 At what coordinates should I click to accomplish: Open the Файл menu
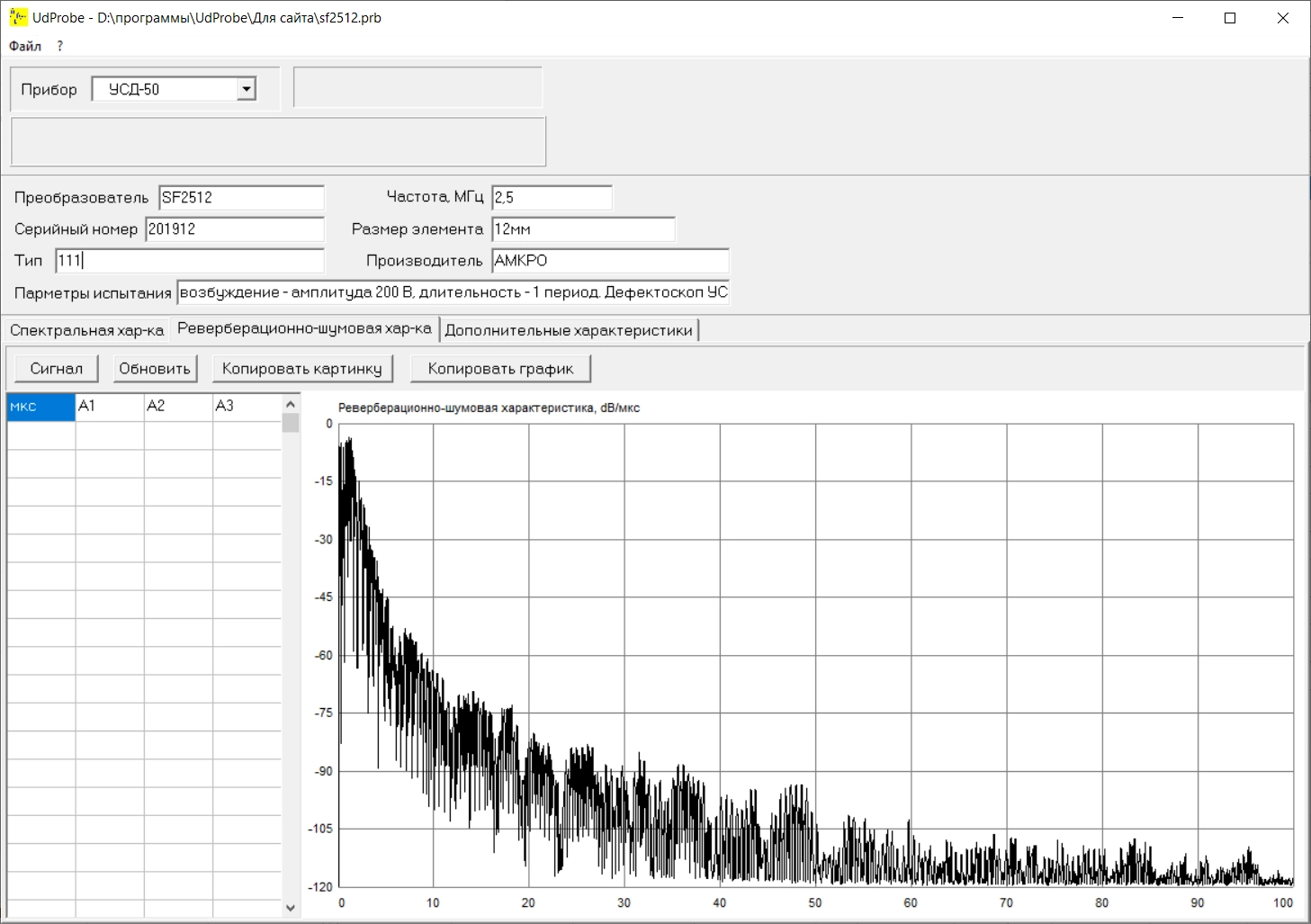click(25, 46)
